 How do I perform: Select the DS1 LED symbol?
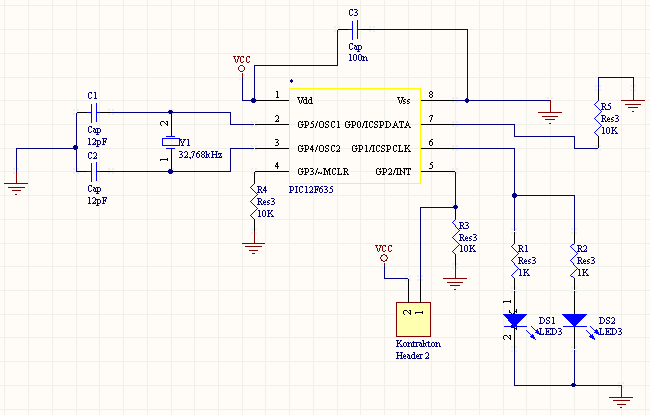pos(515,322)
